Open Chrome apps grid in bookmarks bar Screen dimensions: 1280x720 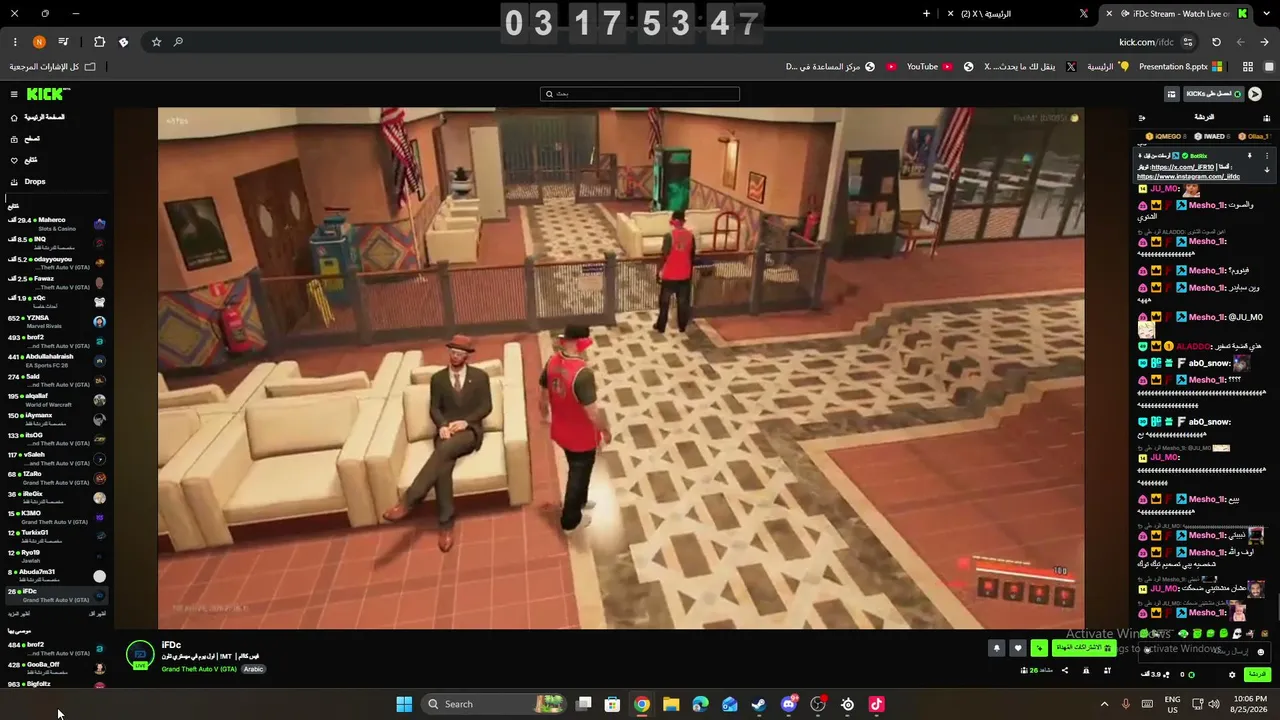coord(1247,67)
